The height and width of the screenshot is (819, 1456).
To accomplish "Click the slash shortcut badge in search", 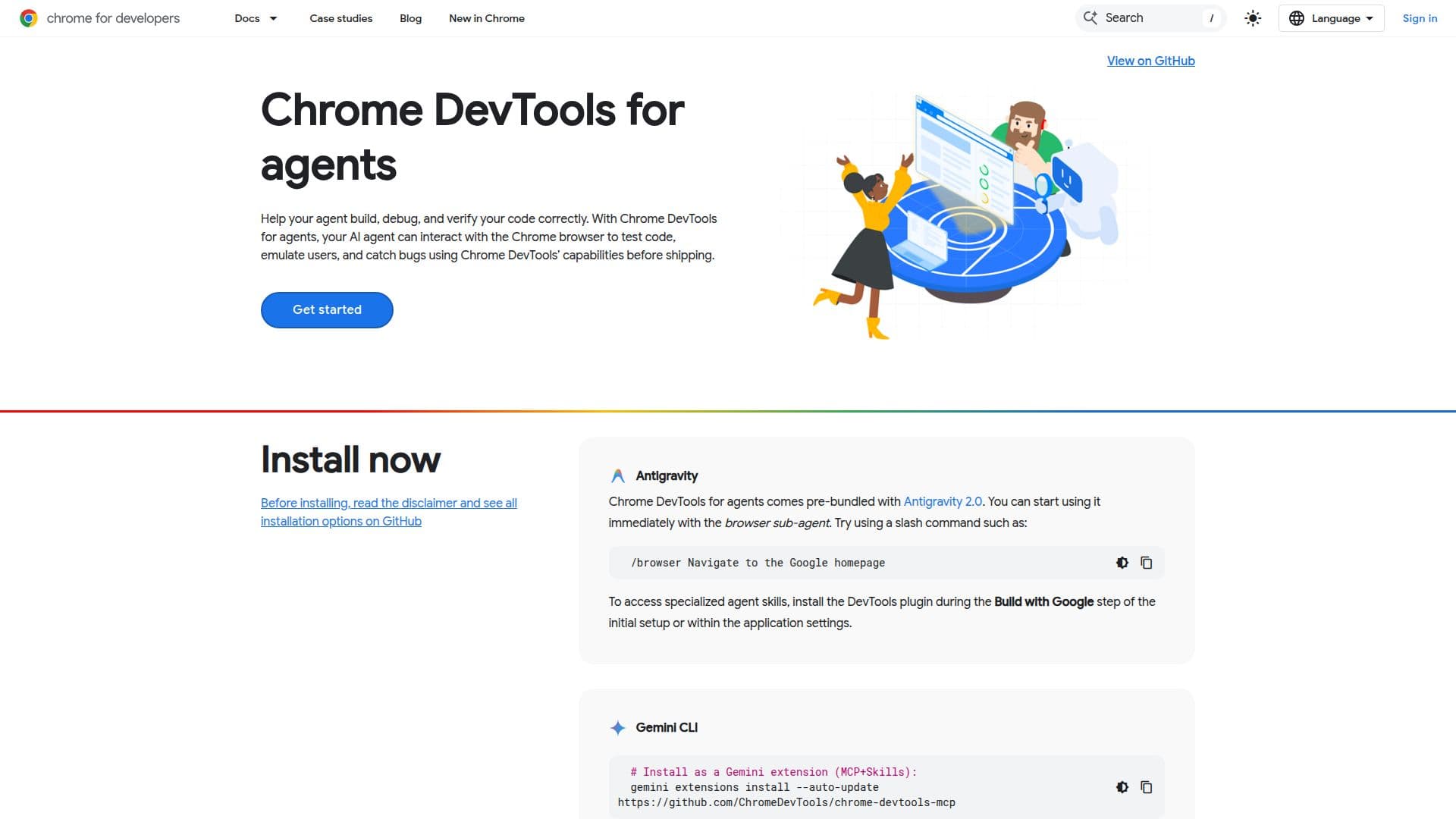I will (x=1211, y=18).
